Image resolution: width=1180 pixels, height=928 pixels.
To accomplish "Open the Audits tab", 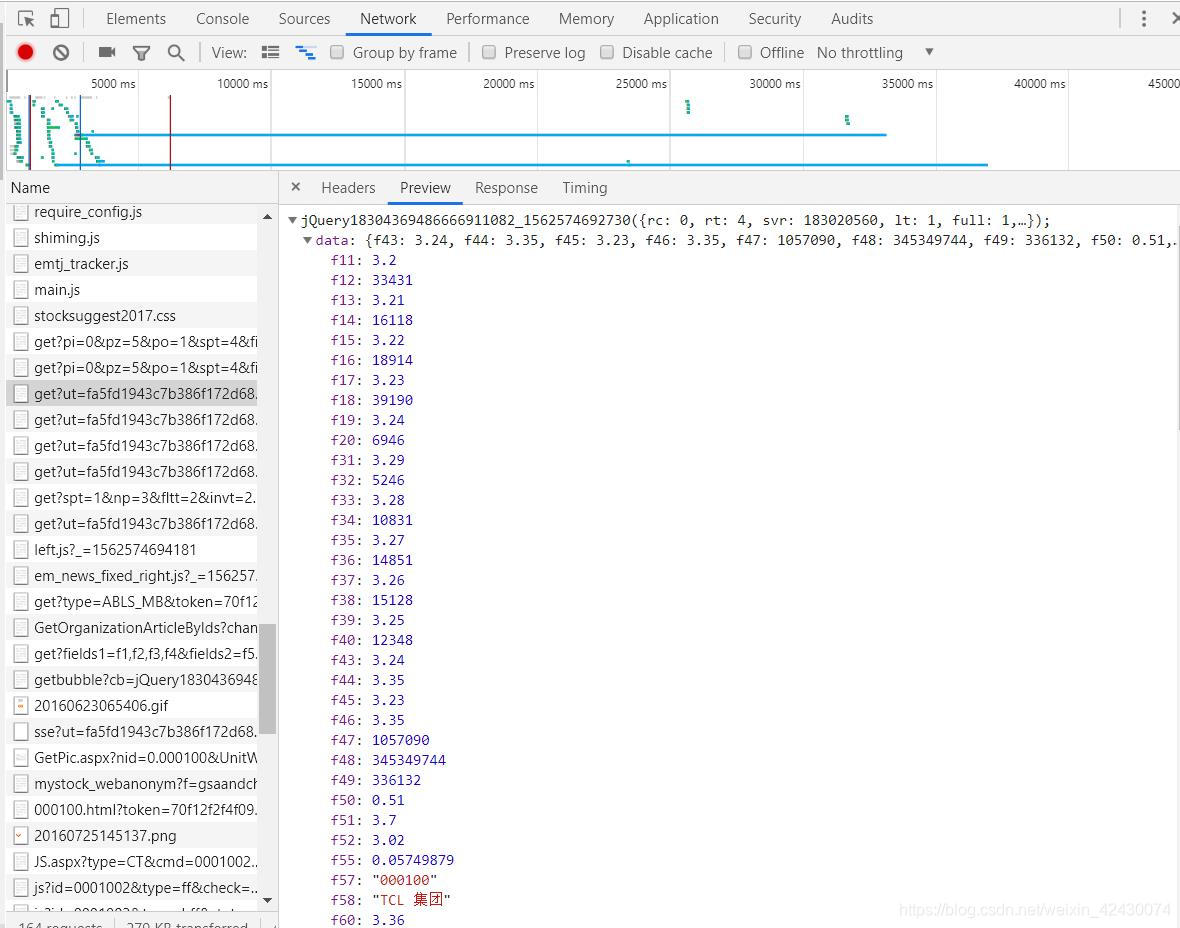I will (x=852, y=19).
